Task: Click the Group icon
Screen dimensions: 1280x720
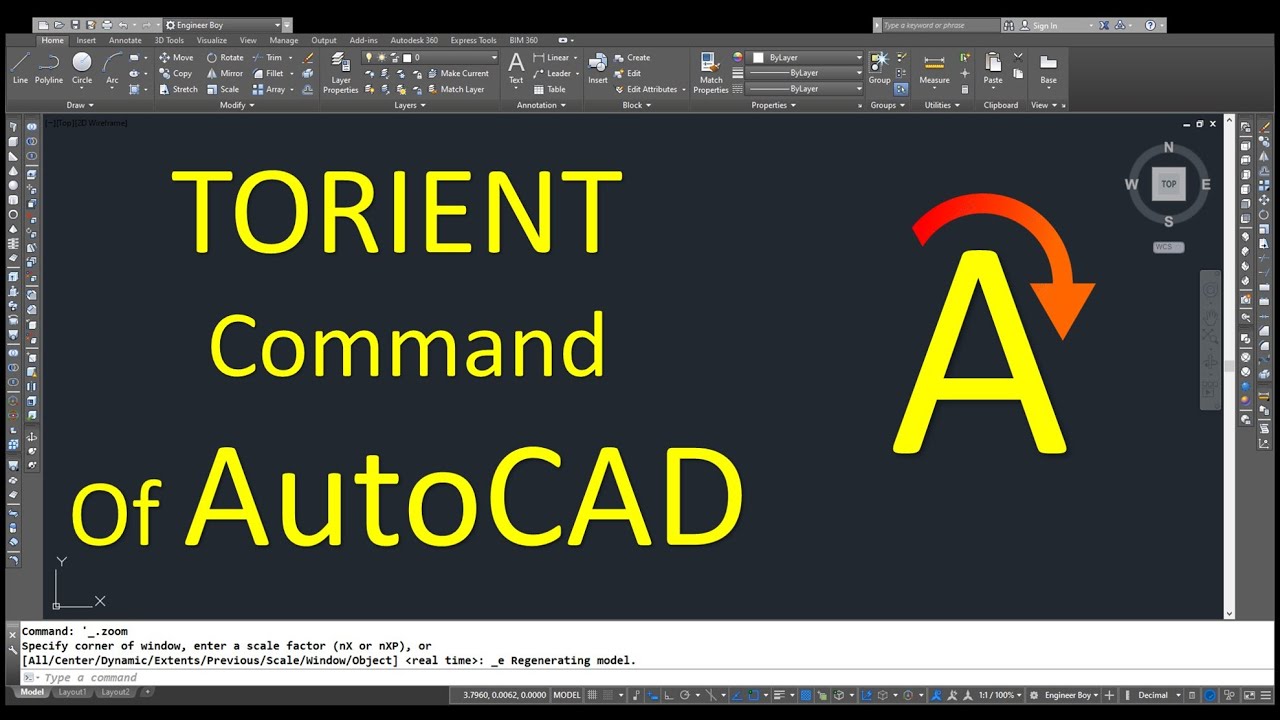Action: click(879, 68)
